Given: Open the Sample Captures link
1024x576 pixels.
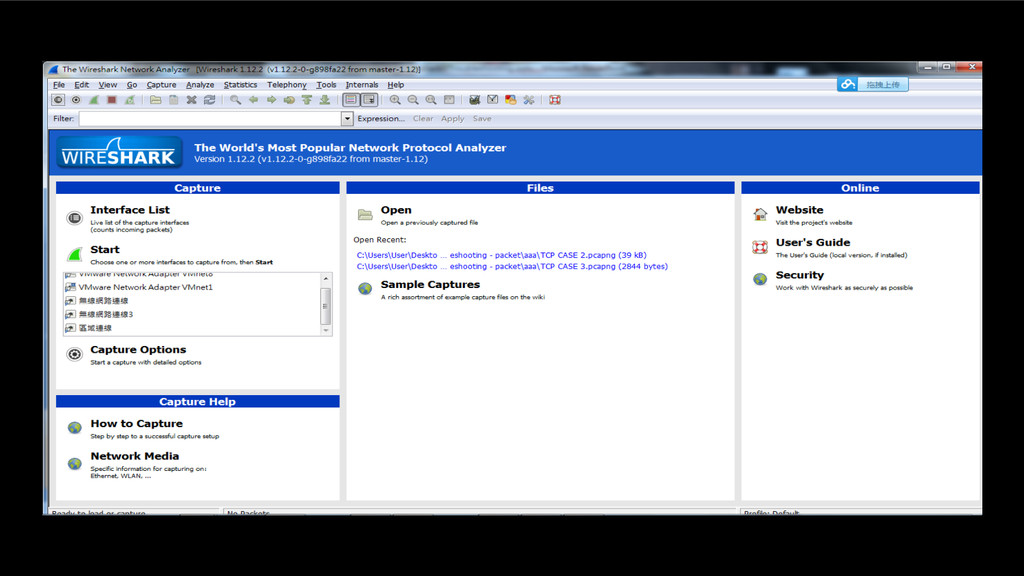Looking at the screenshot, I should [430, 284].
